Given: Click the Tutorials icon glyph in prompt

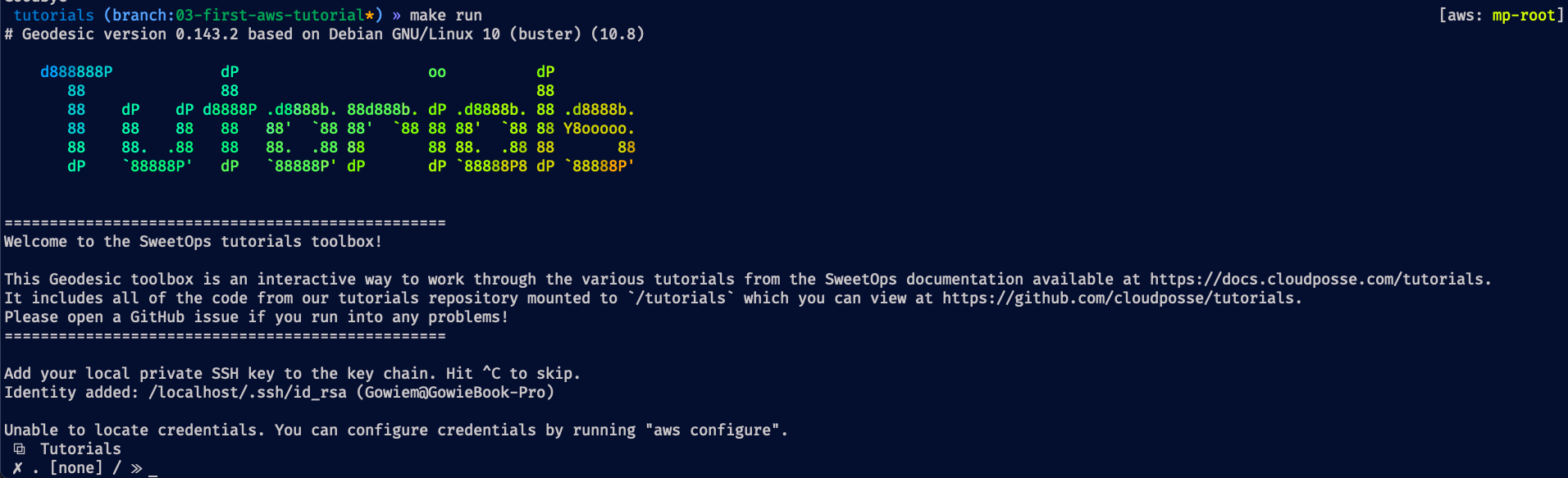Looking at the screenshot, I should click(20, 449).
